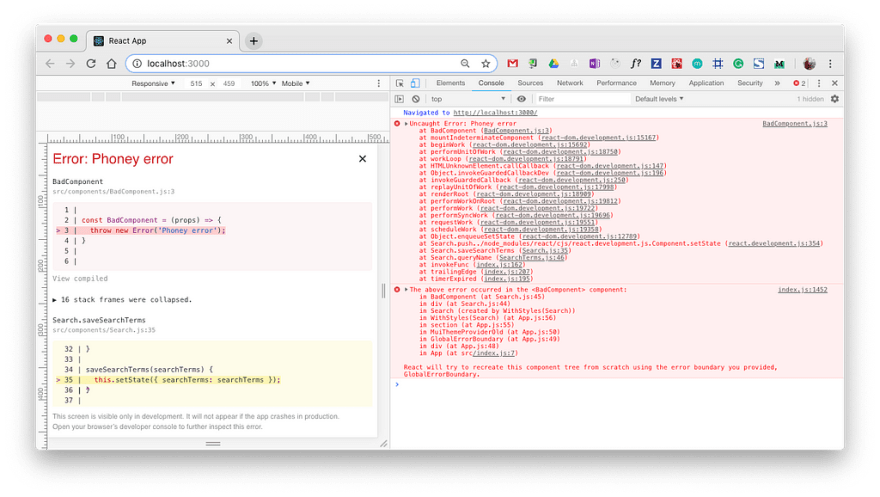
Task: Switch to the Console tab
Action: point(491,83)
